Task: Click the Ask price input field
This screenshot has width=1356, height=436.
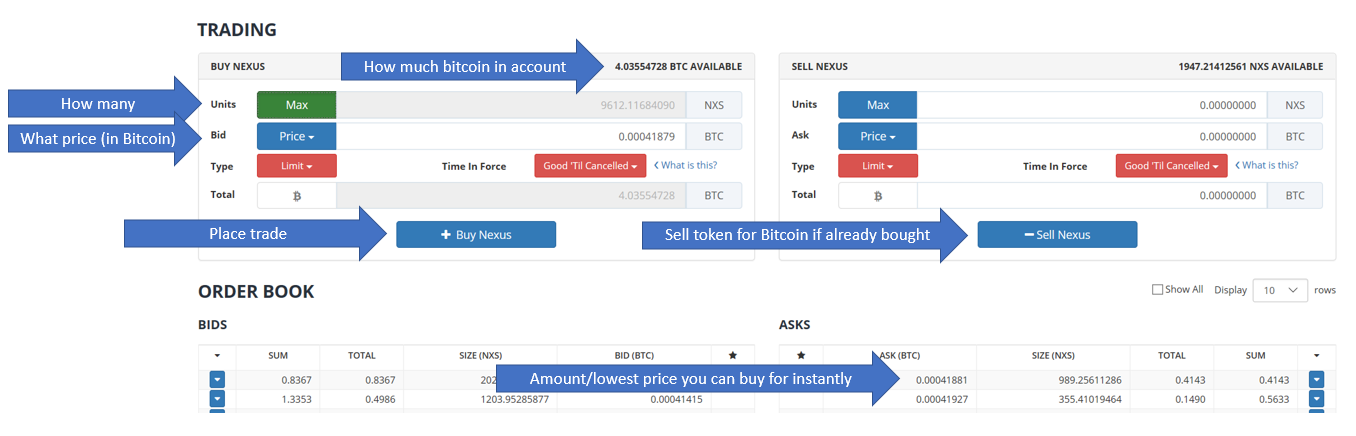Action: coord(1092,136)
